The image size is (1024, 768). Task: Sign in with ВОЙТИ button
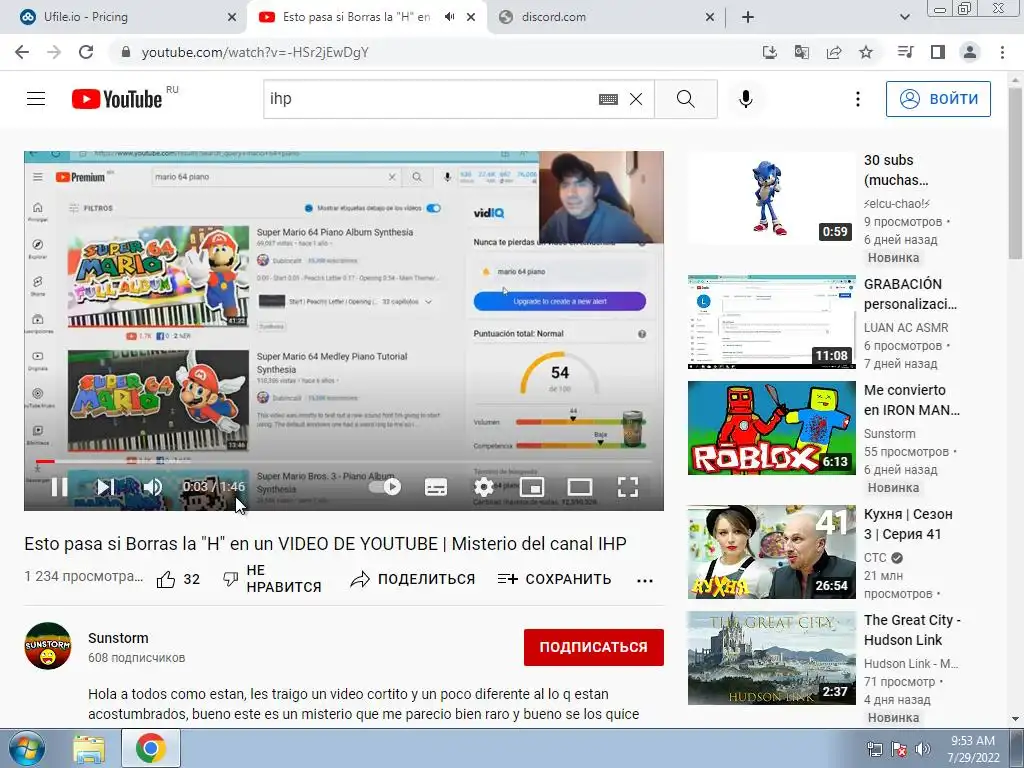coord(938,99)
